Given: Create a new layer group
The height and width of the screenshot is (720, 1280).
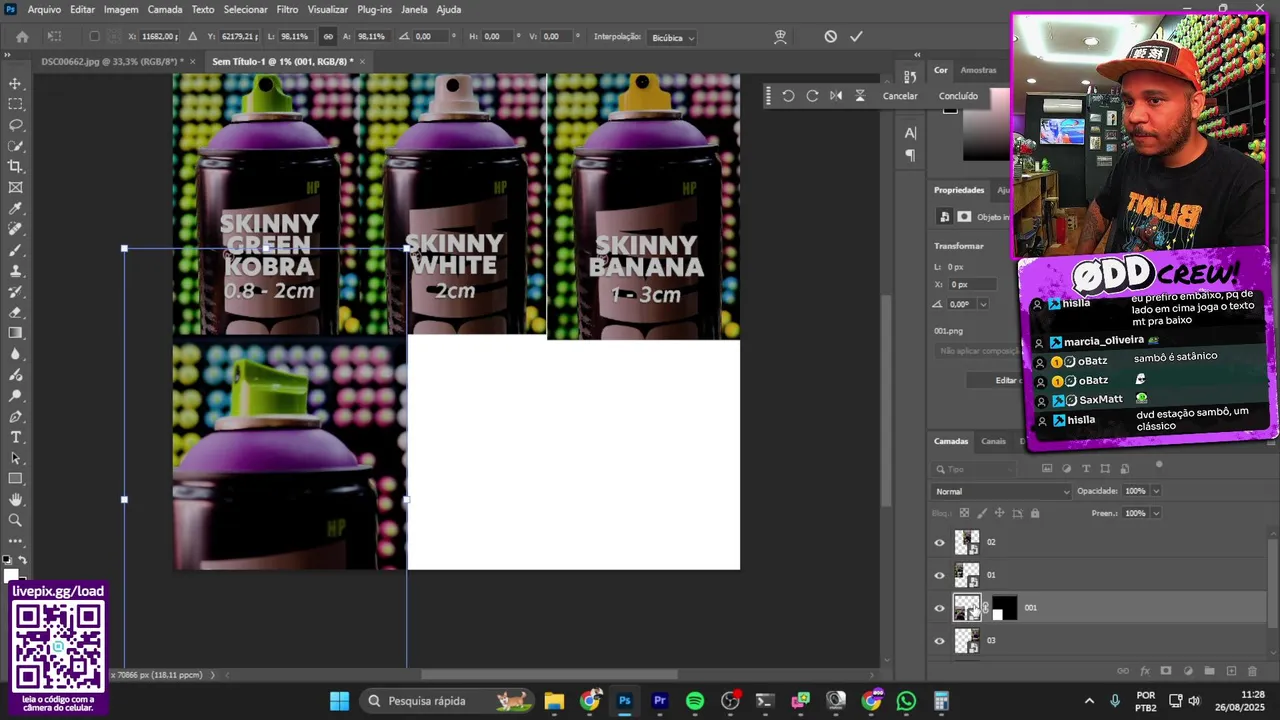Looking at the screenshot, I should click(1209, 671).
